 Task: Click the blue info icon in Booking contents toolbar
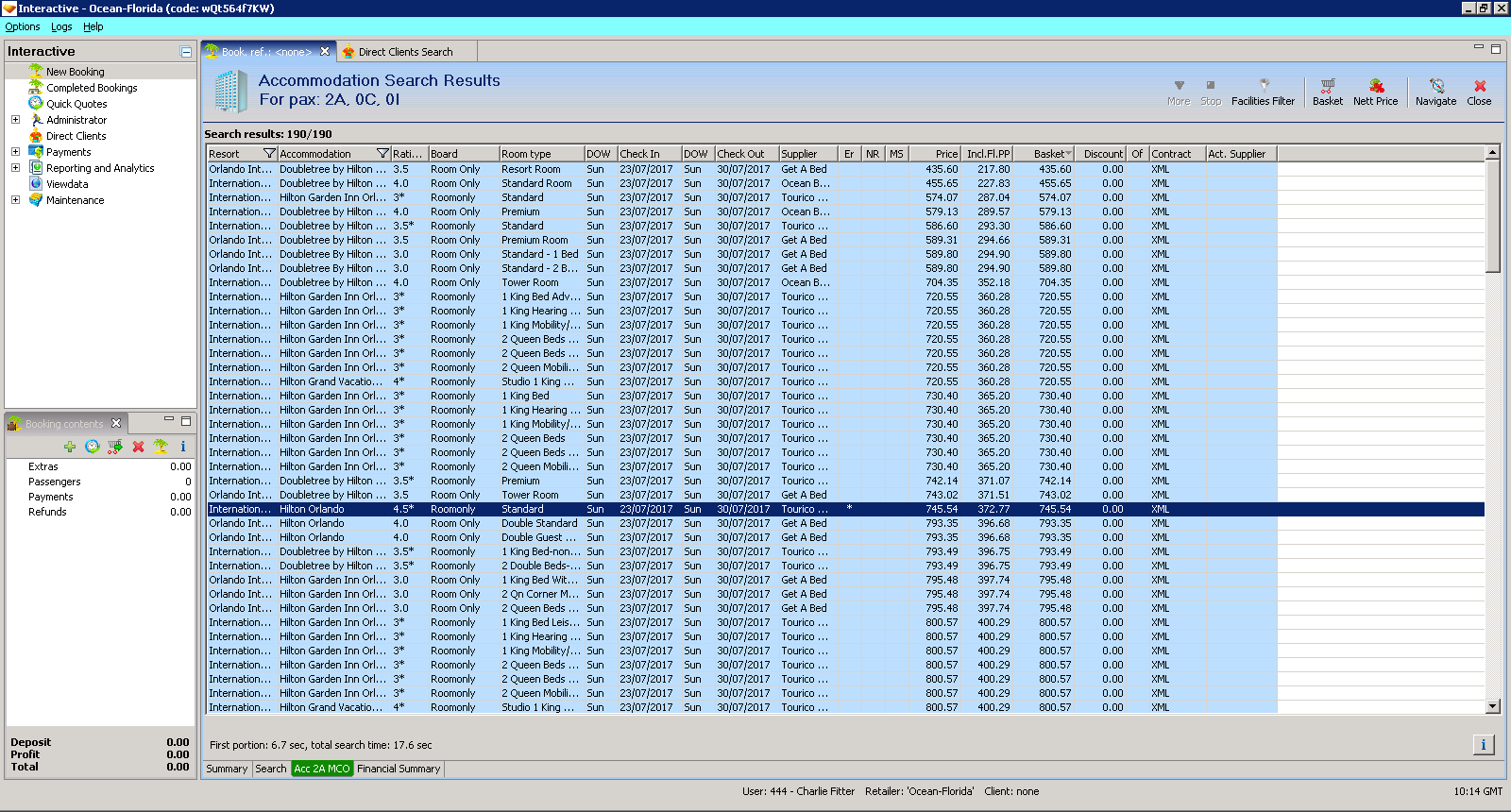pos(183,447)
